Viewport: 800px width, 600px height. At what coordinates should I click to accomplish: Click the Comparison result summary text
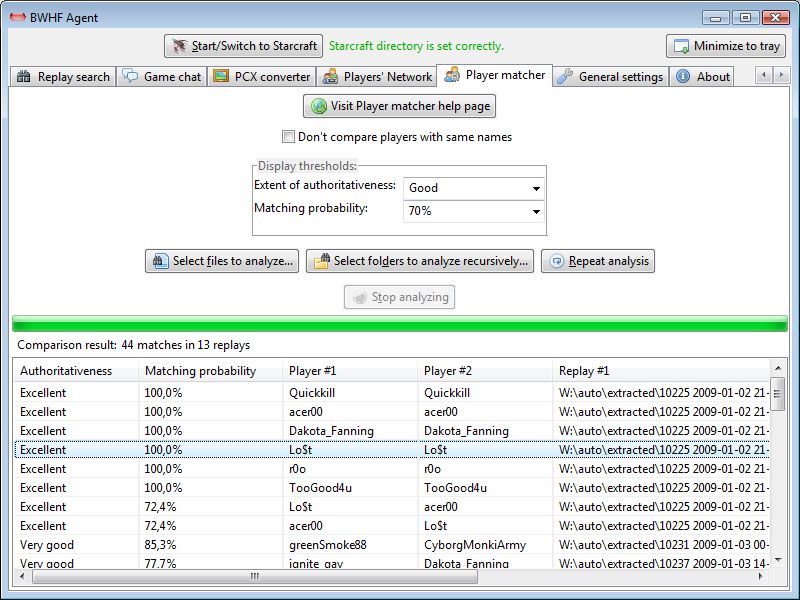tap(134, 345)
